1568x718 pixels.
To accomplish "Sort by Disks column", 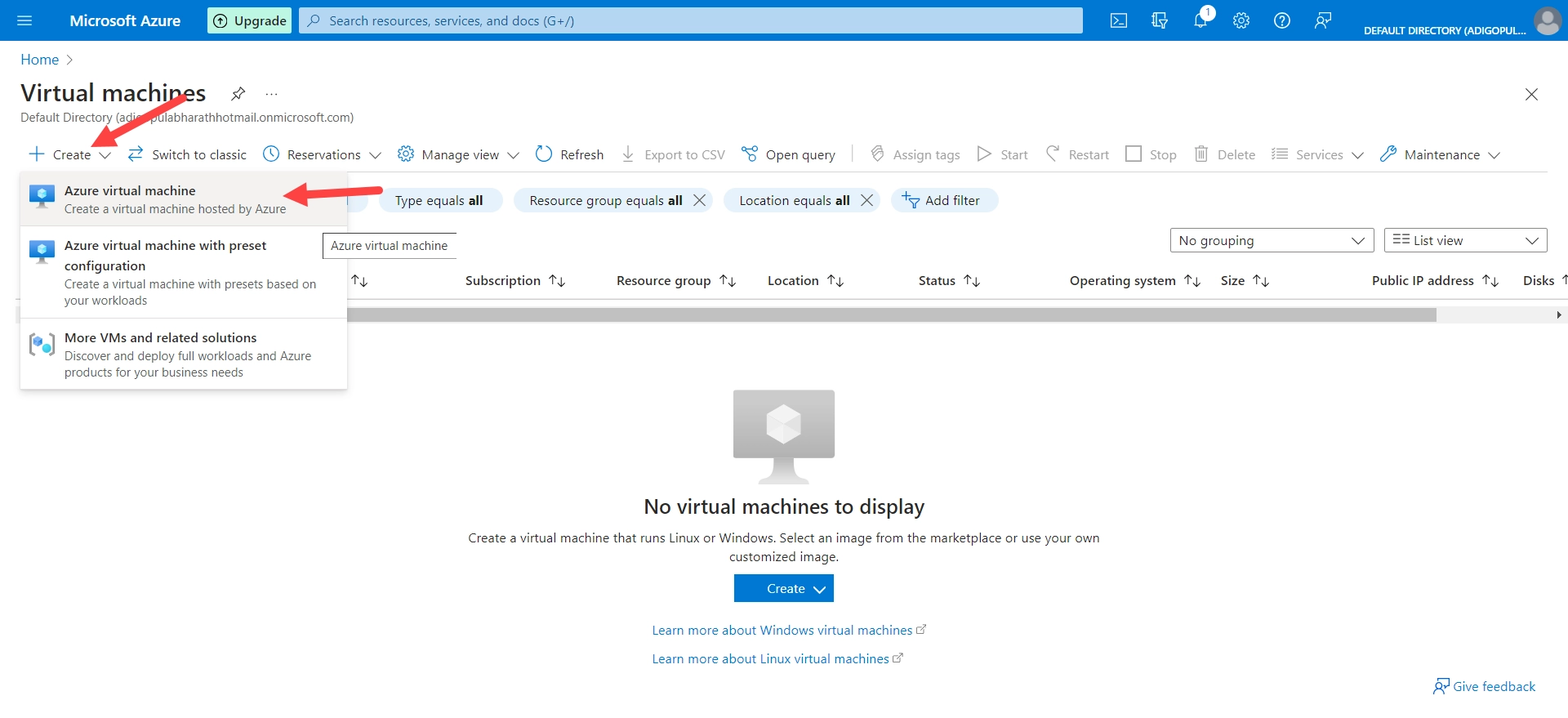I will click(1543, 280).
